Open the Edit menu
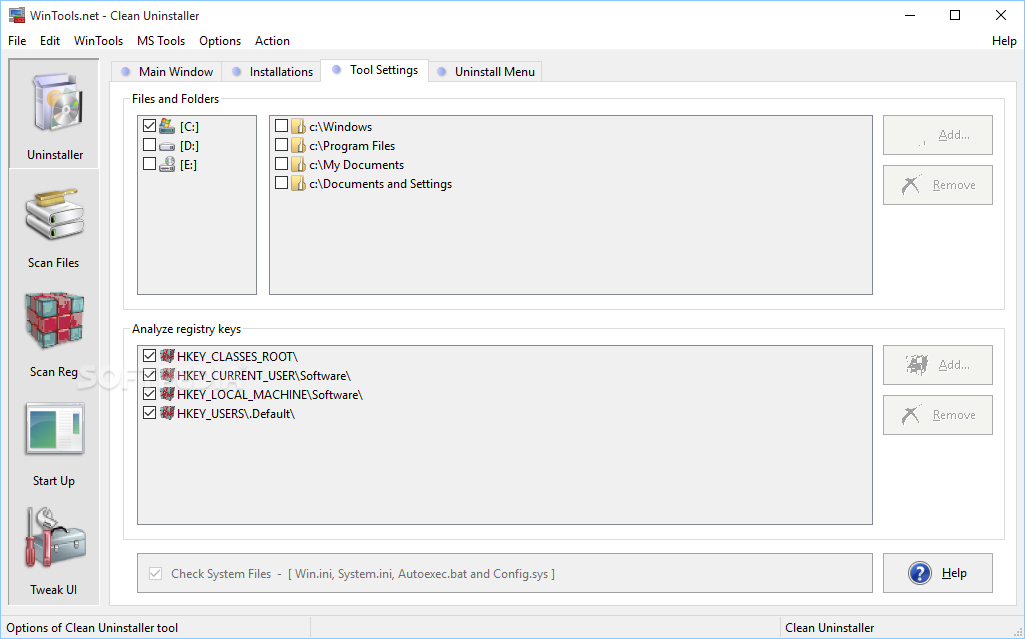The image size is (1025, 639). (50, 41)
